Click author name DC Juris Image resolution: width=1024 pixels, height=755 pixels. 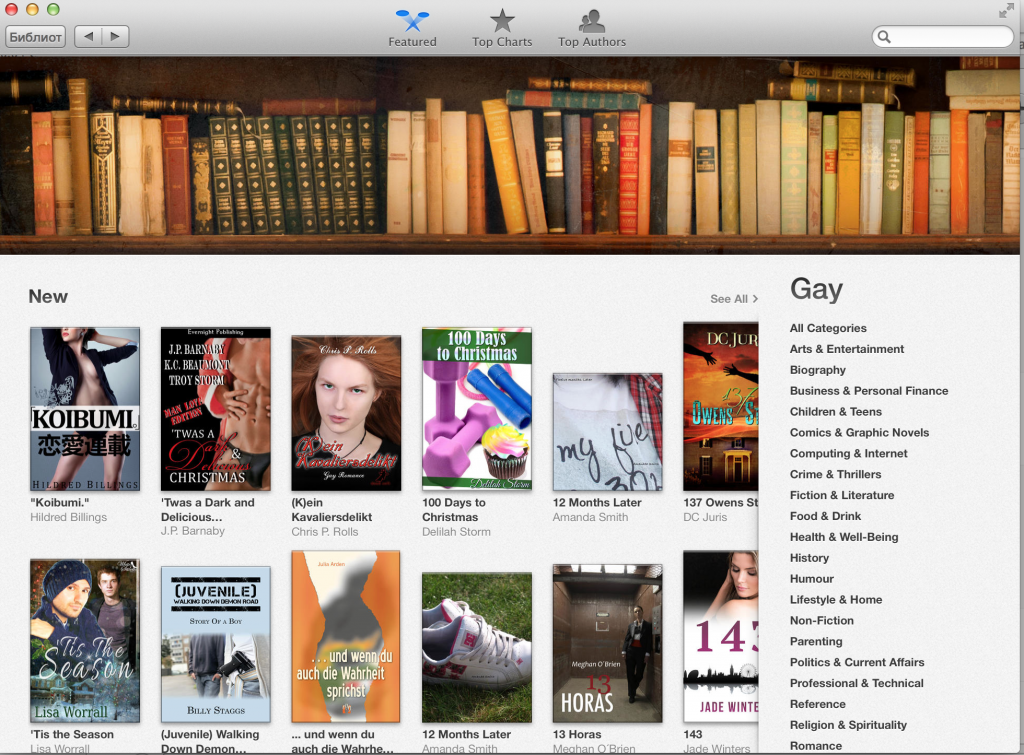click(x=705, y=517)
